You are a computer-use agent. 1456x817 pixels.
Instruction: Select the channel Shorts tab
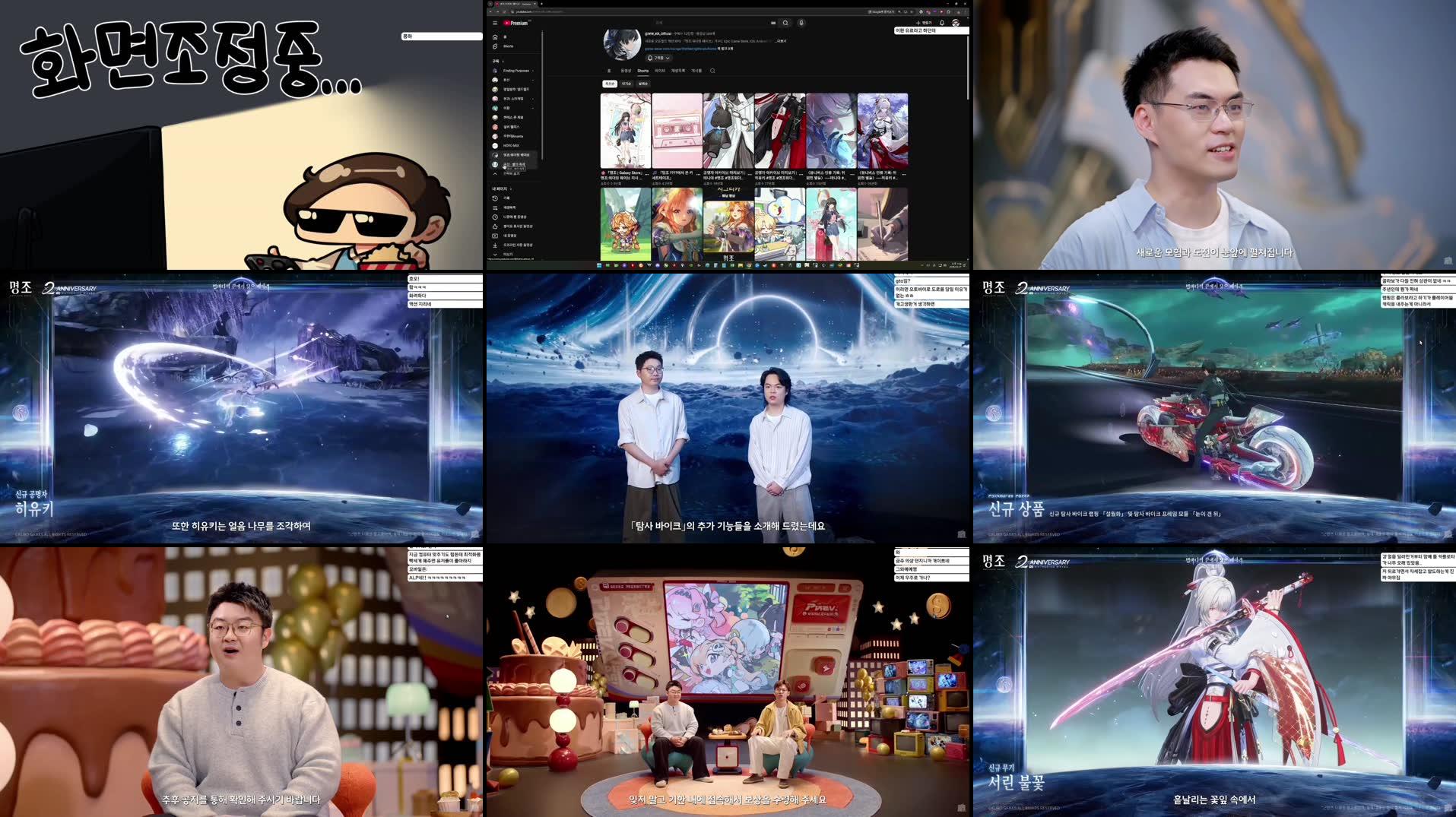[642, 71]
